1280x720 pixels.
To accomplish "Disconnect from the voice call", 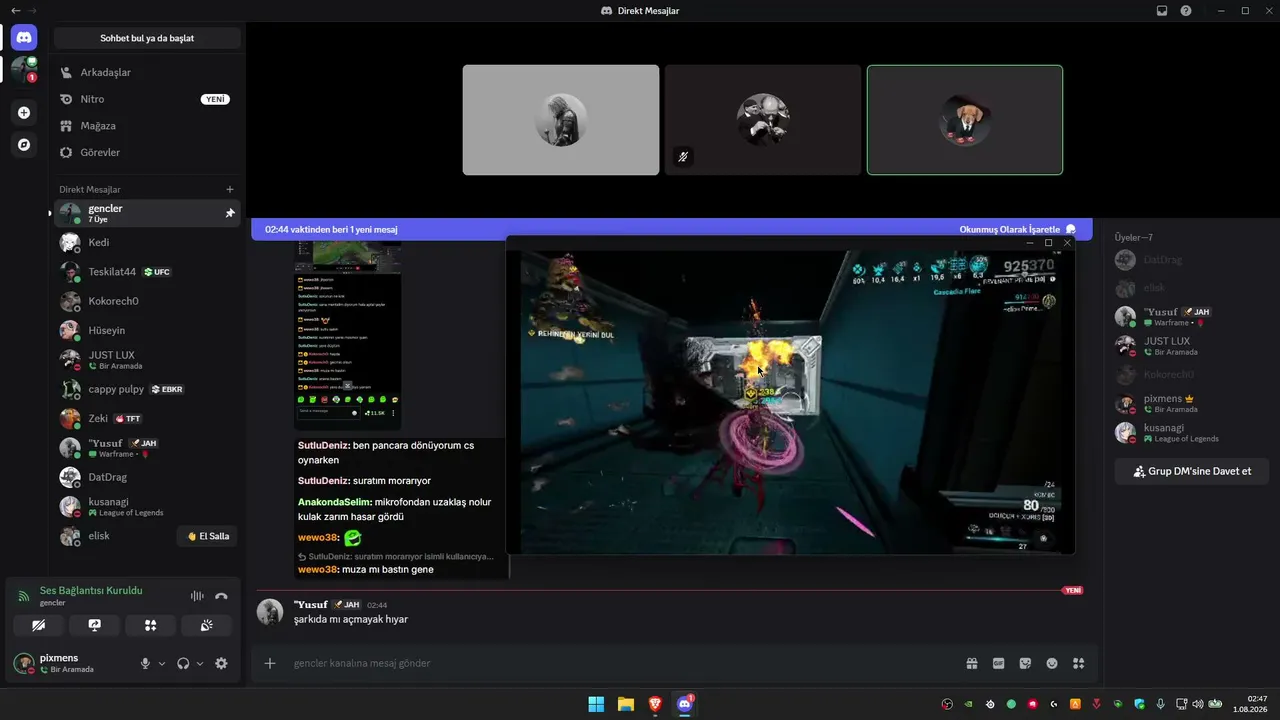I will pos(221,596).
